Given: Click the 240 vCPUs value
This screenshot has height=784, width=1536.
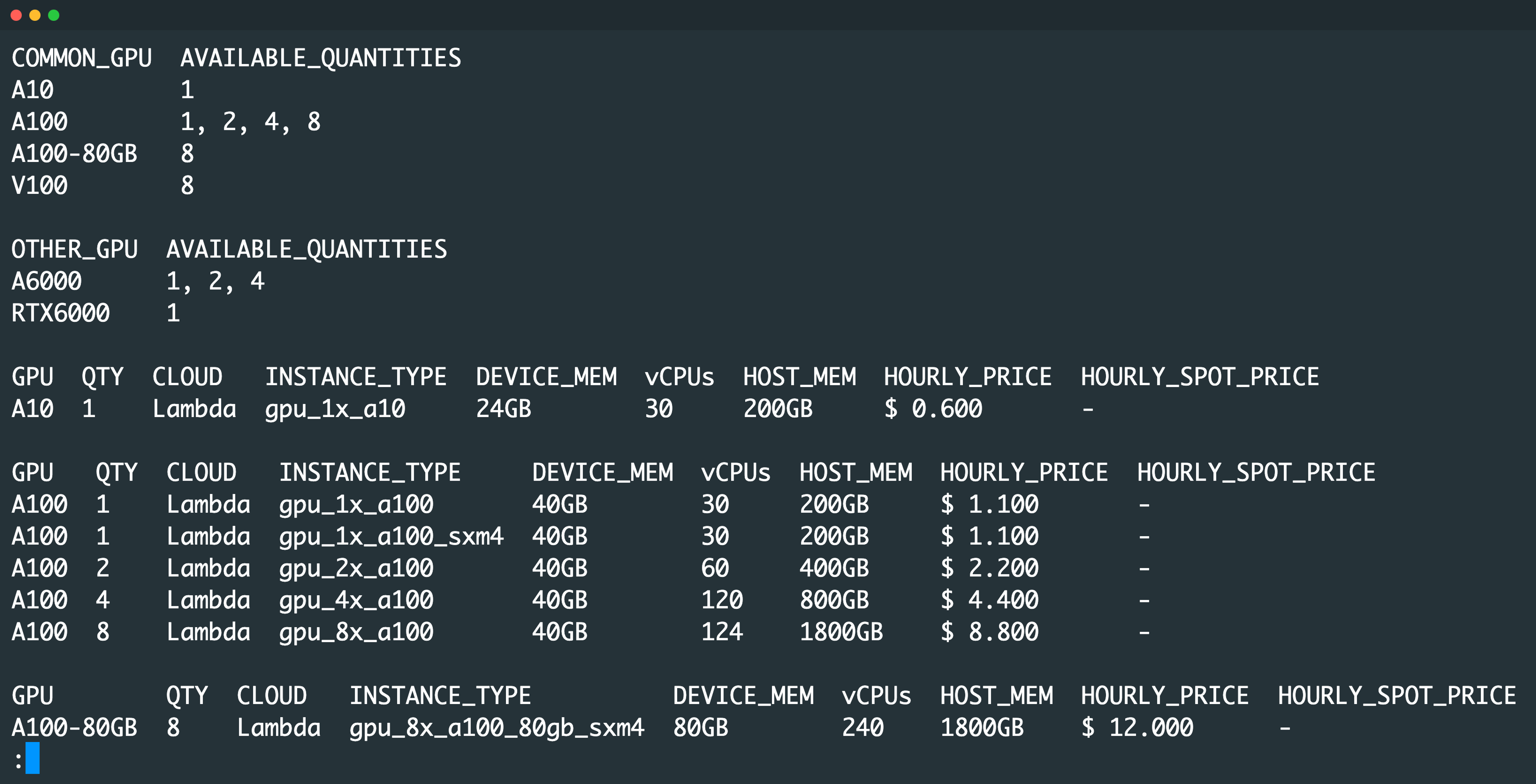Looking at the screenshot, I should point(863,727).
